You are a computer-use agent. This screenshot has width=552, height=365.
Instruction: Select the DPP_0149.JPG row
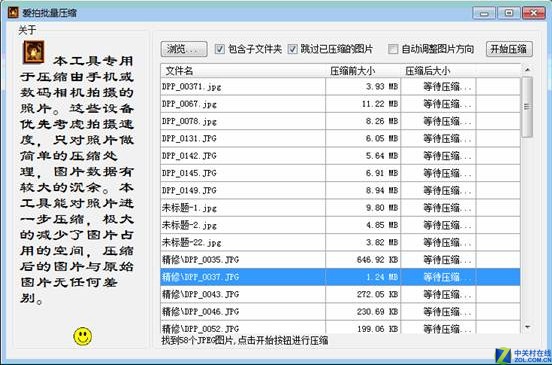tap(340, 190)
